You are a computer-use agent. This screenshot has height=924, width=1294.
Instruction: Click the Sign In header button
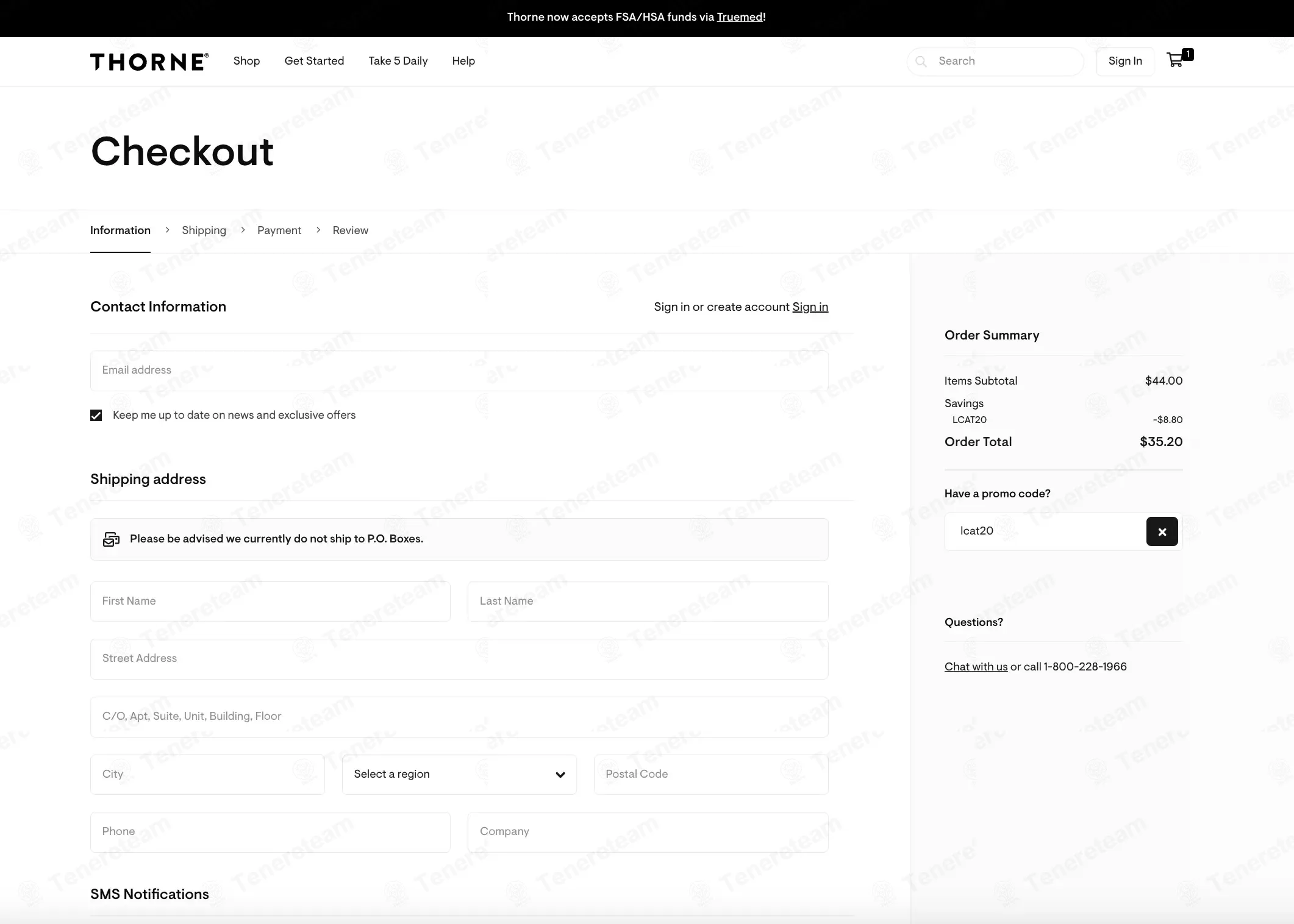[x=1125, y=61]
